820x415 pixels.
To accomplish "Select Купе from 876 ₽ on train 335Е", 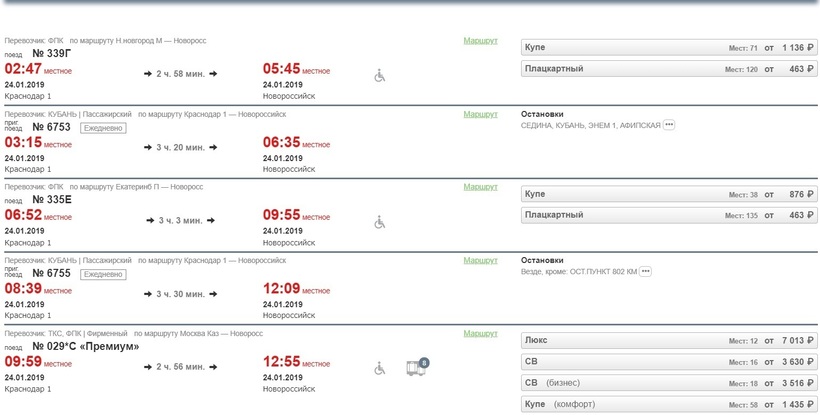I will click(x=669, y=194).
